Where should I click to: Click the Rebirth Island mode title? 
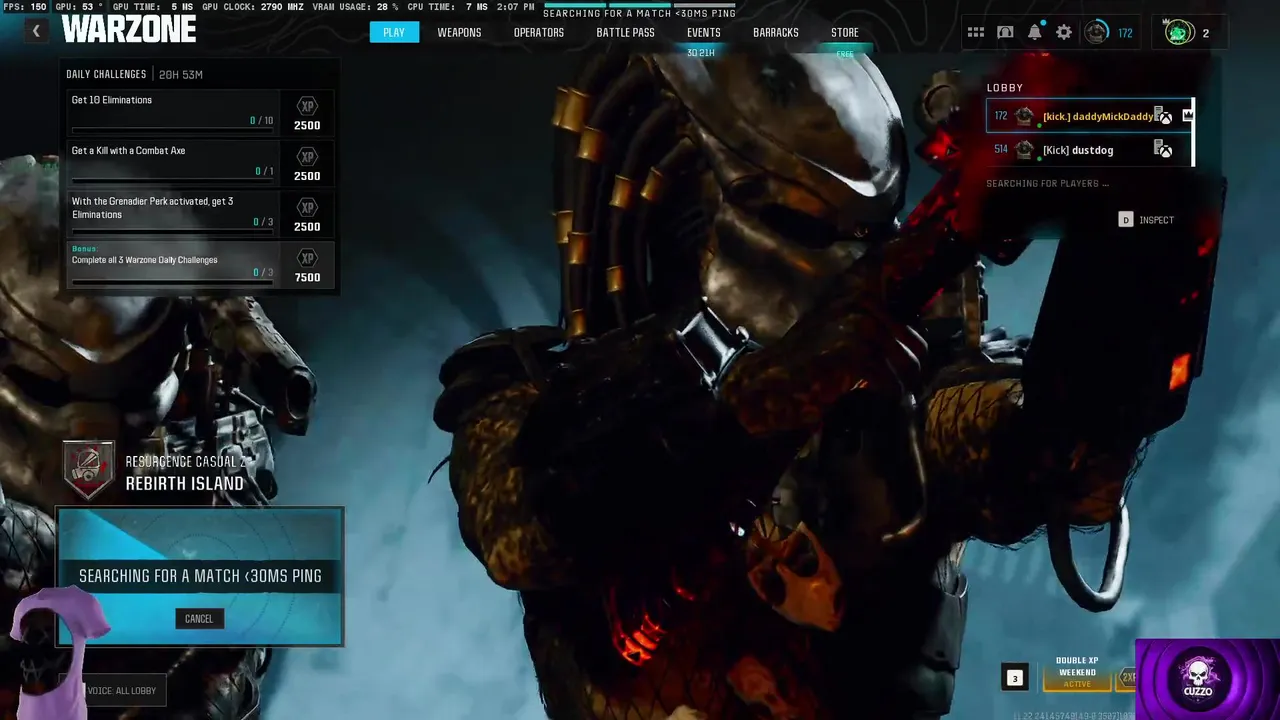click(x=184, y=483)
